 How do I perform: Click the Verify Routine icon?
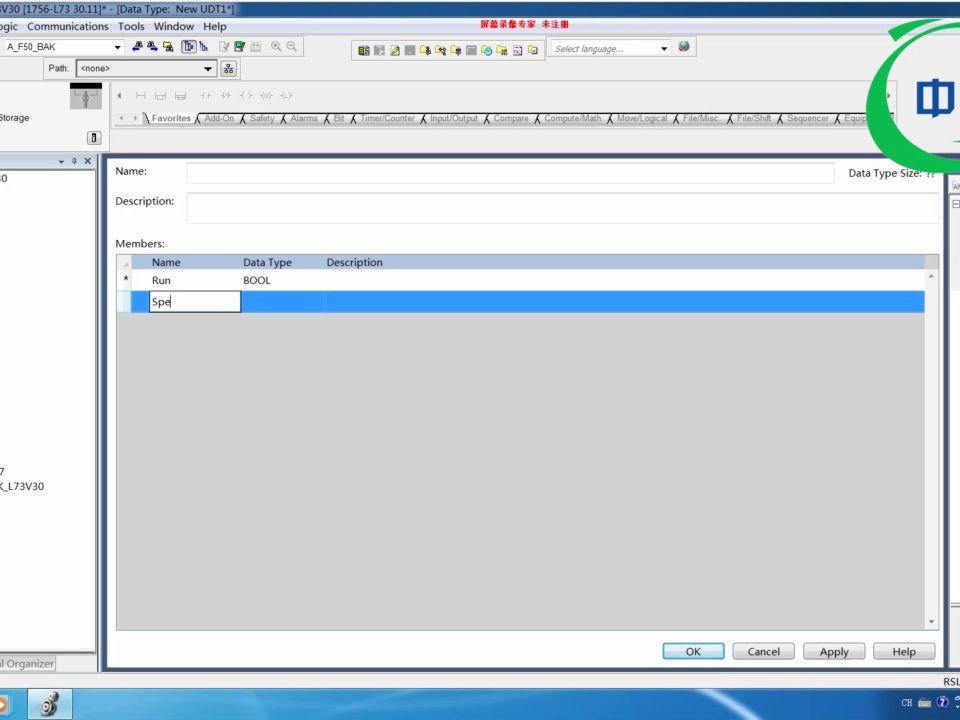224,47
